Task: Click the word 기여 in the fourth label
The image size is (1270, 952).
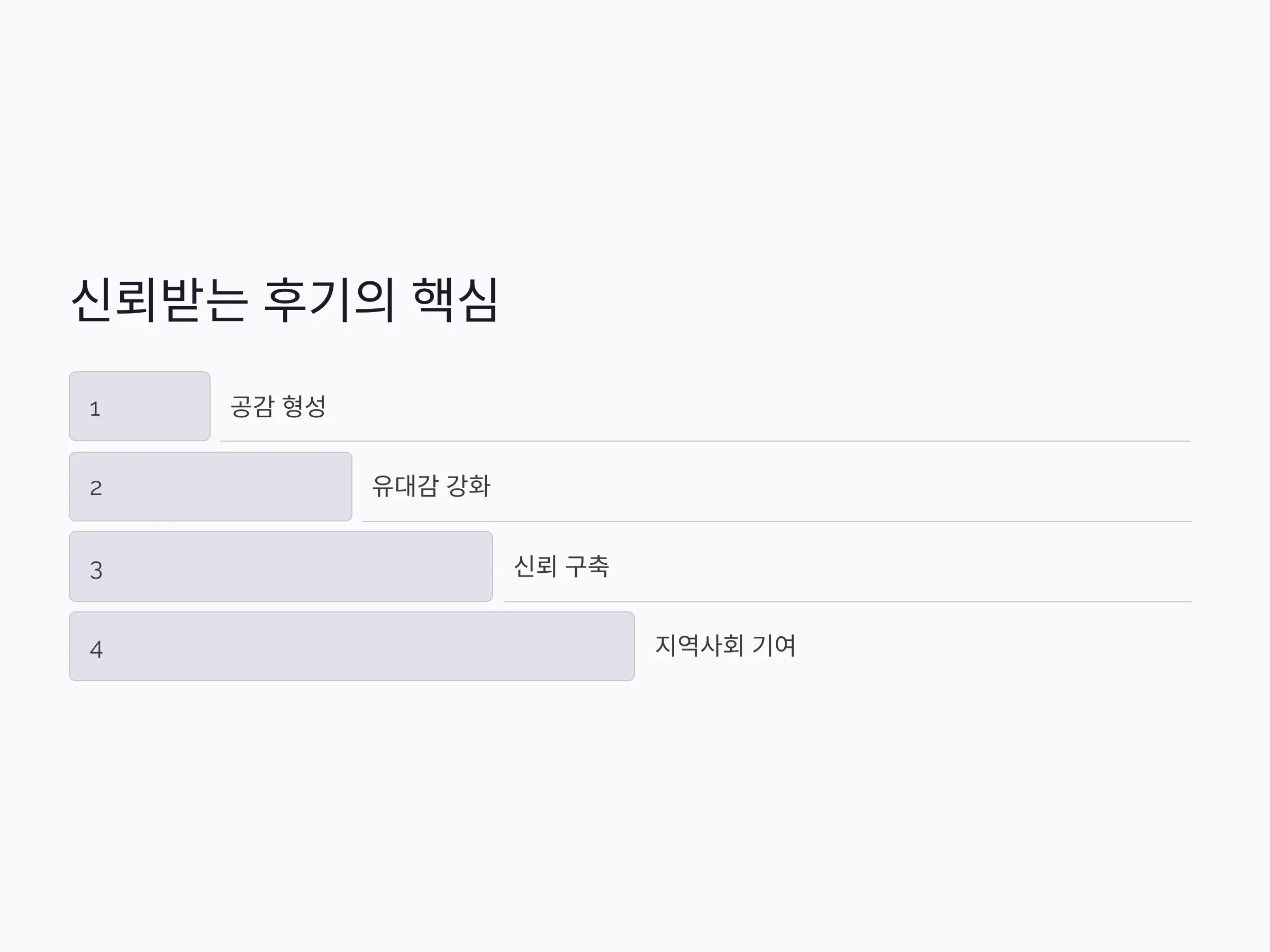Action: point(774,646)
